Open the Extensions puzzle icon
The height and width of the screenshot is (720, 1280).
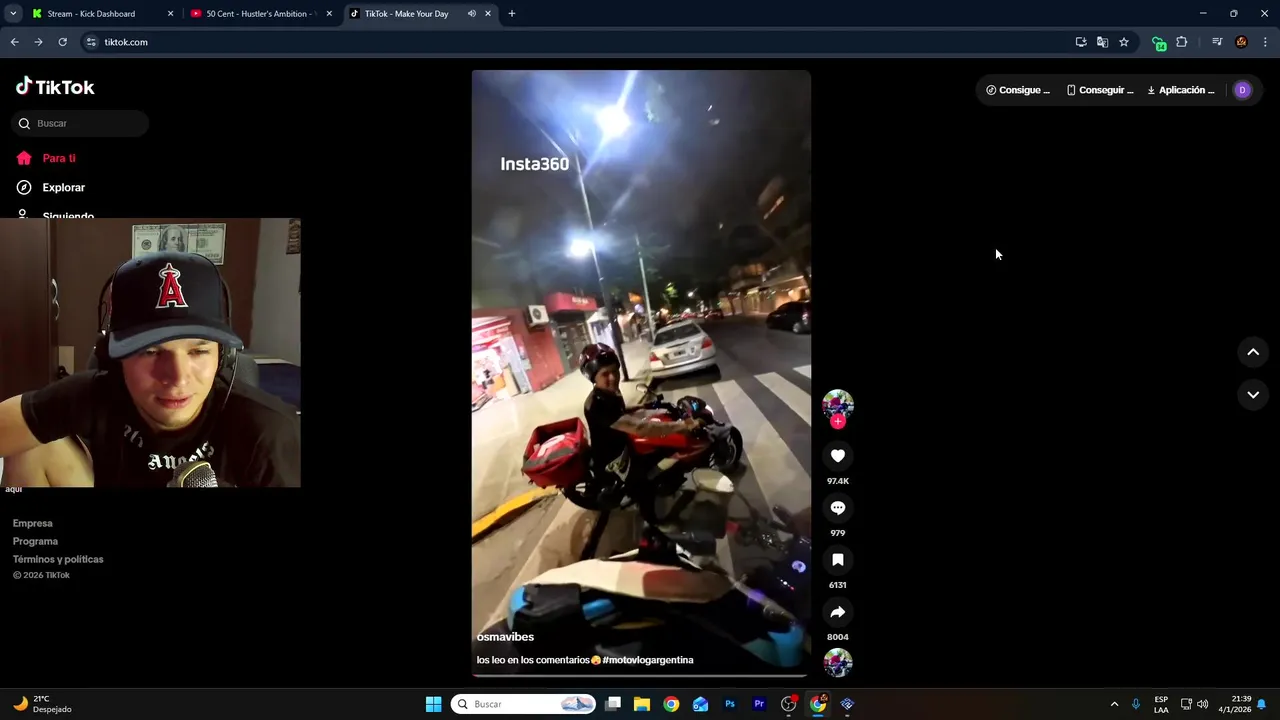[1182, 42]
